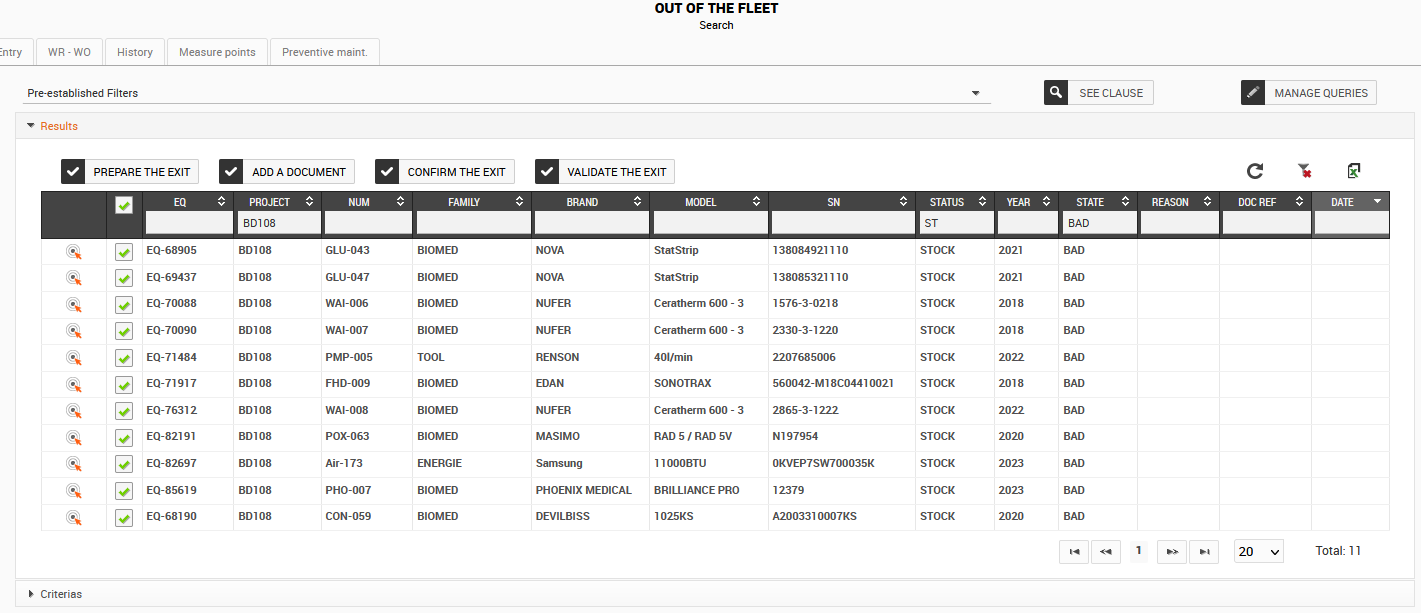Open the Measure points tab
This screenshot has width=1421, height=613.
(217, 52)
